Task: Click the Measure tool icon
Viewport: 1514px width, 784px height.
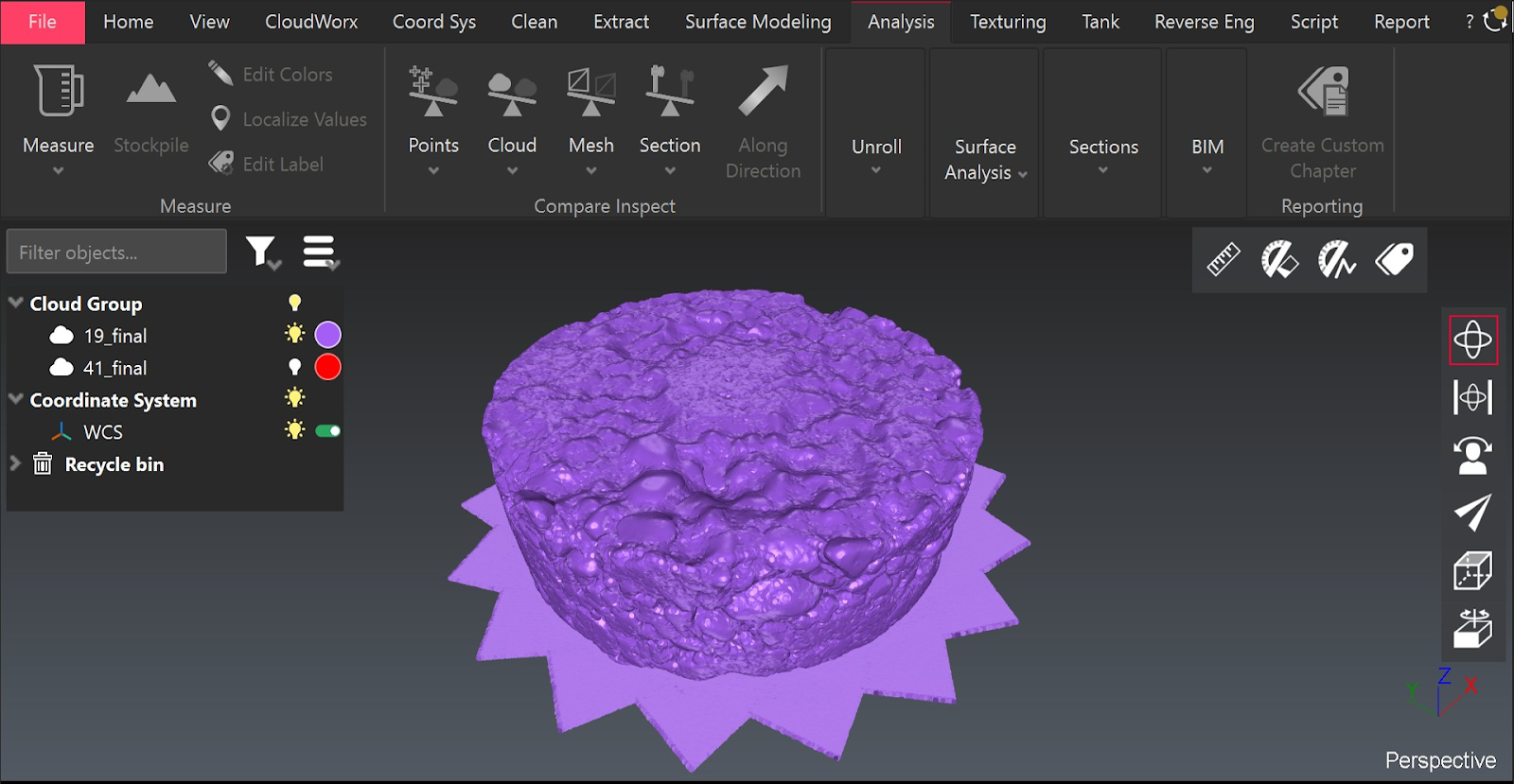Action: pyautogui.click(x=59, y=90)
